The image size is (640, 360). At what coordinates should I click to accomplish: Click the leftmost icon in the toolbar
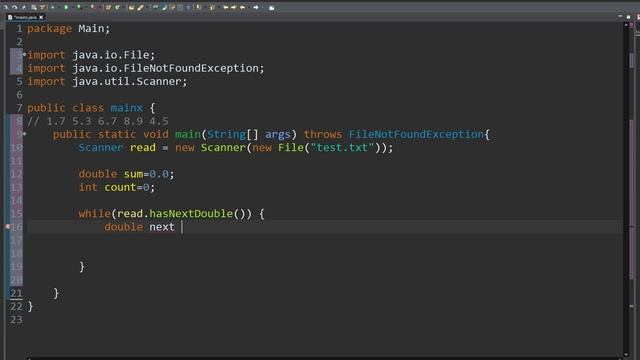[6, 7]
